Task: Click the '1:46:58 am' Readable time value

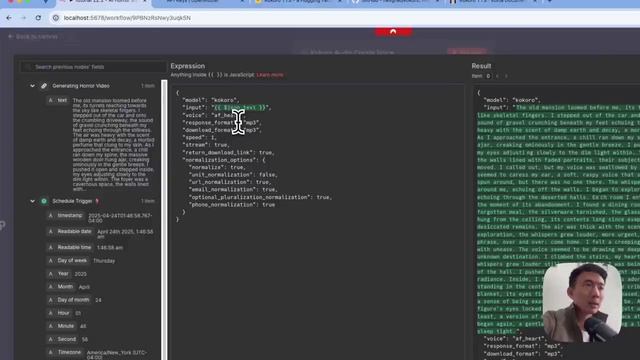Action: pos(109,248)
